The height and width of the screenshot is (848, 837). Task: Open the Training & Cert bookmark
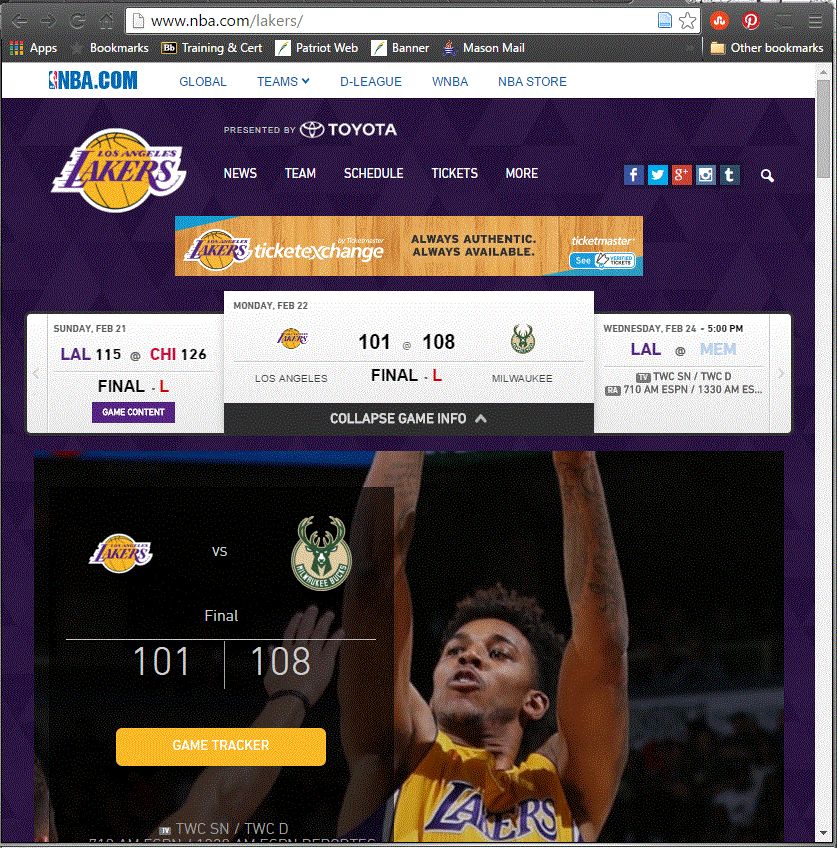(211, 48)
